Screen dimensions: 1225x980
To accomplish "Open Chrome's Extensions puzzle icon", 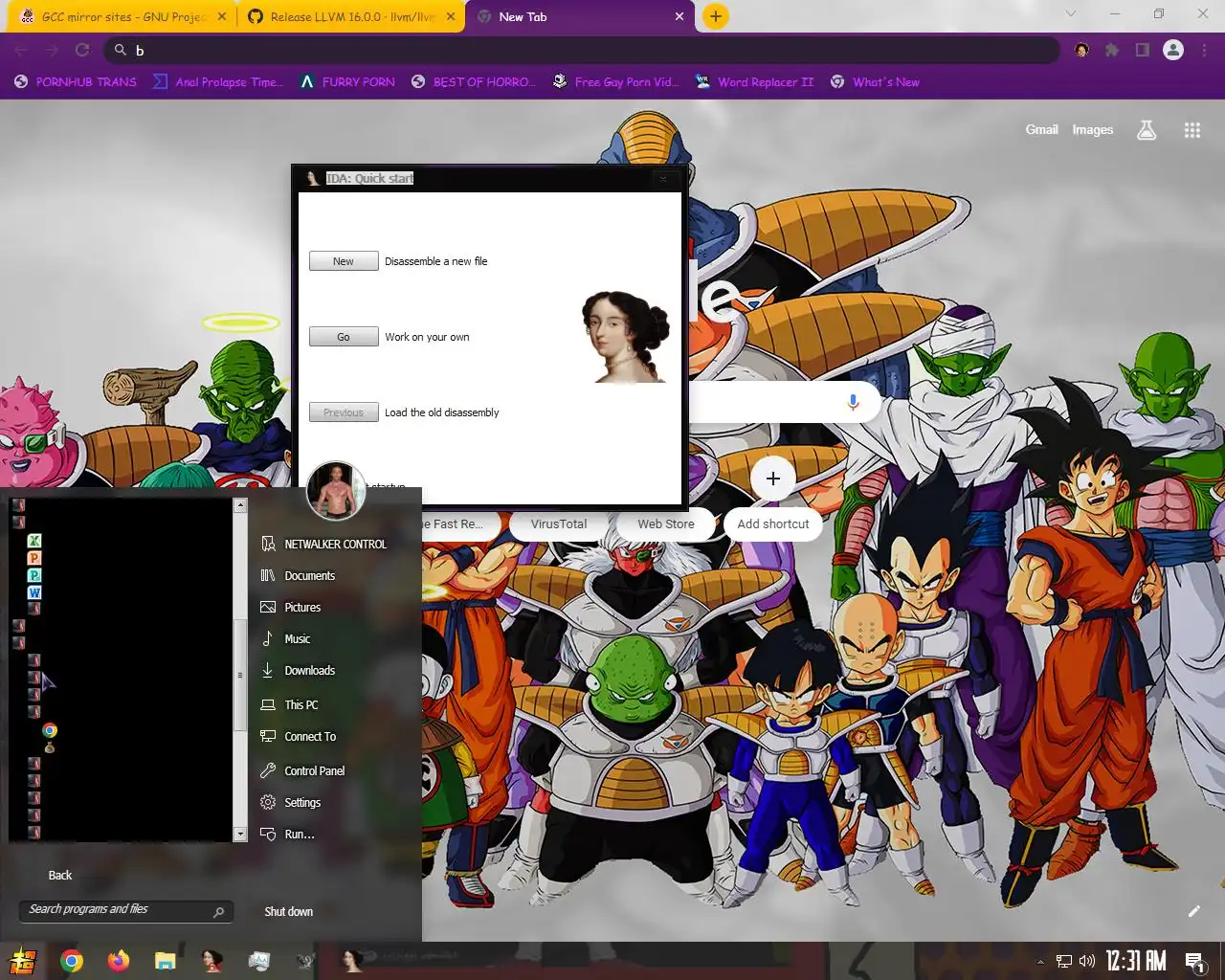I will click(x=1112, y=50).
